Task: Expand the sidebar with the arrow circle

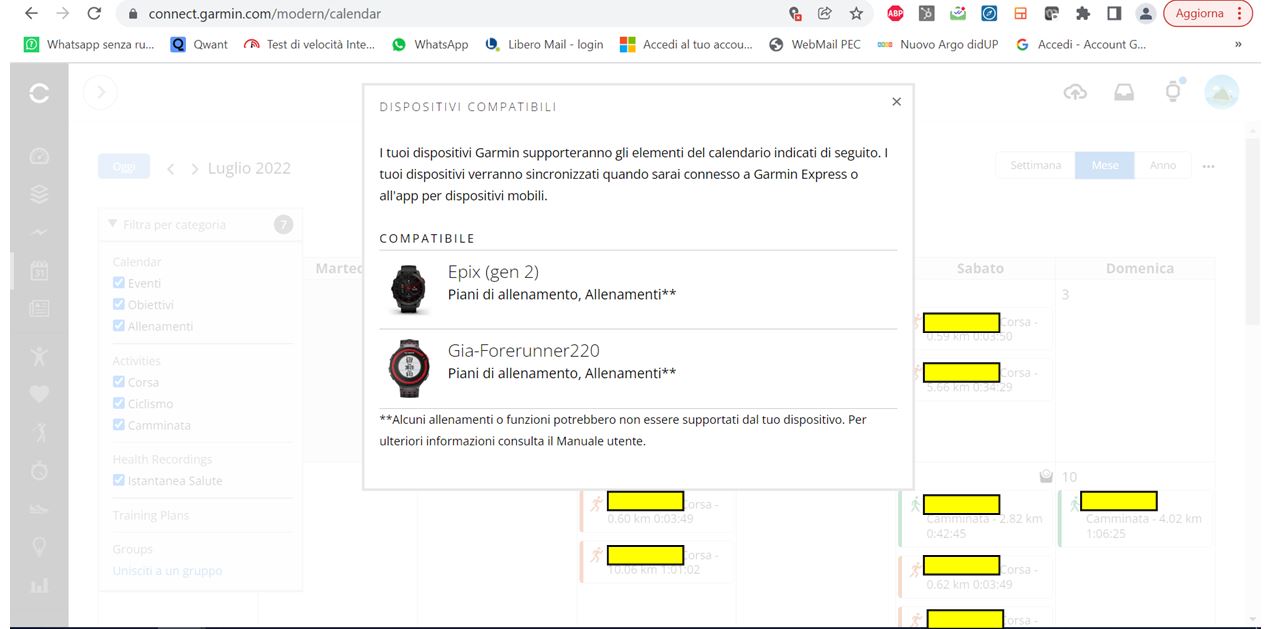Action: (101, 93)
